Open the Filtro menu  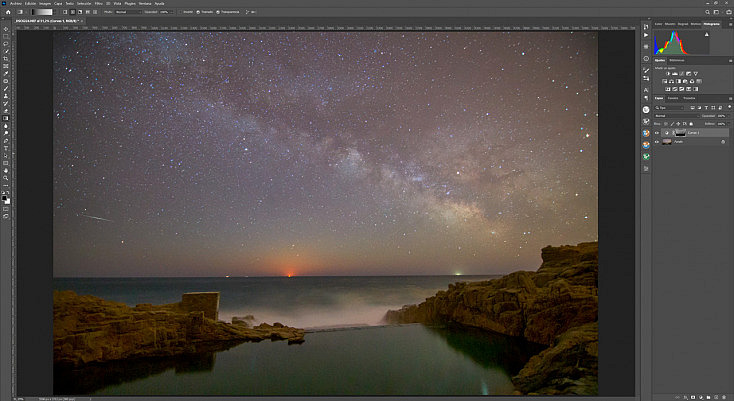[98, 3]
